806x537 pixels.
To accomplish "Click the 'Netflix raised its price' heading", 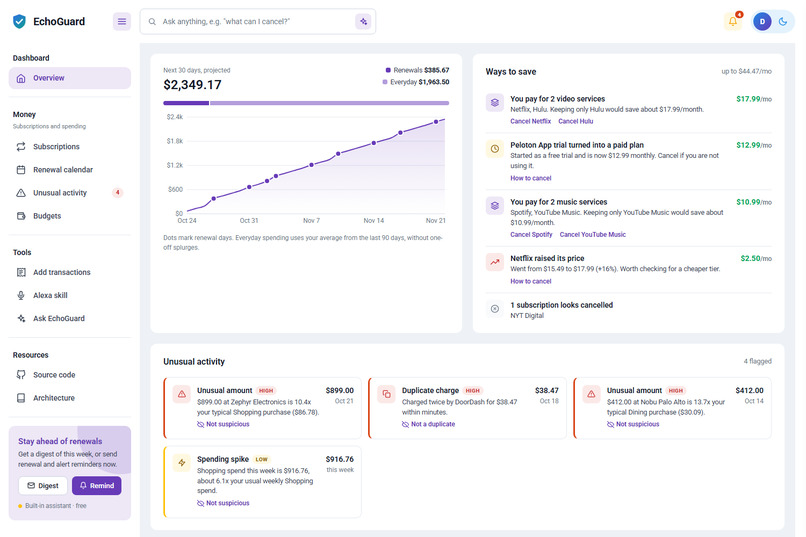I will click(547, 258).
